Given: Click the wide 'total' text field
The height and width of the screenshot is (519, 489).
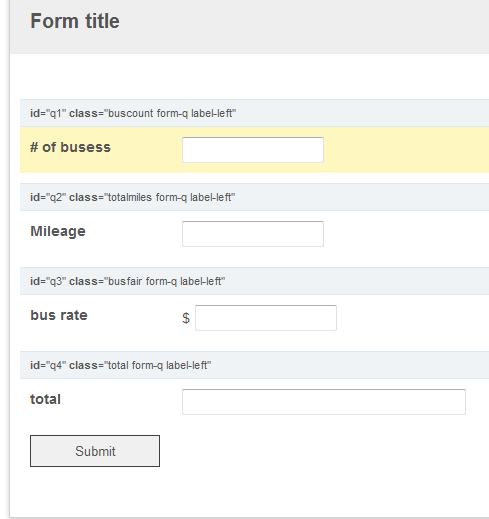Looking at the screenshot, I should 324,402.
